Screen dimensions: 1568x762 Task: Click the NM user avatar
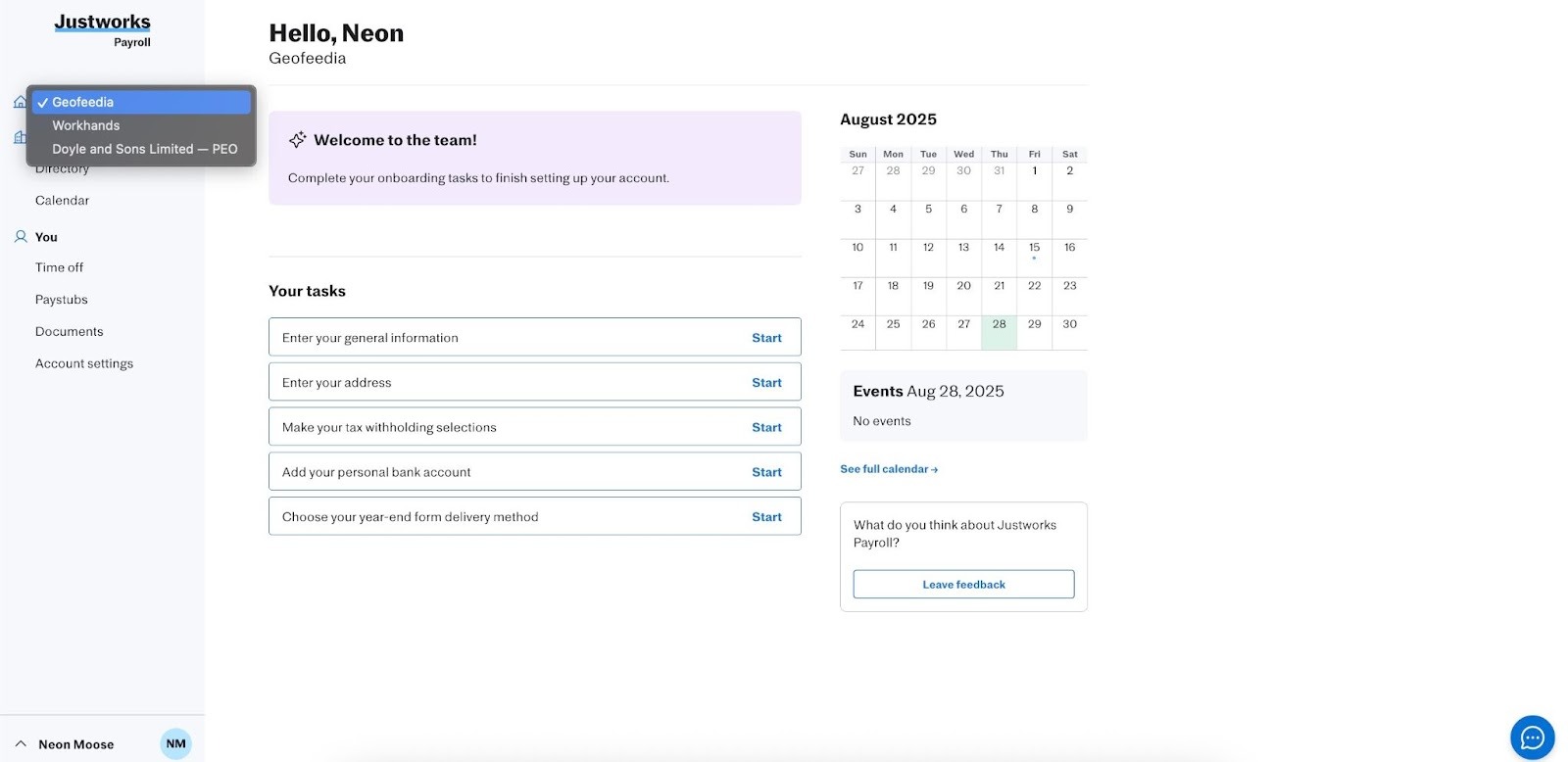coord(175,743)
